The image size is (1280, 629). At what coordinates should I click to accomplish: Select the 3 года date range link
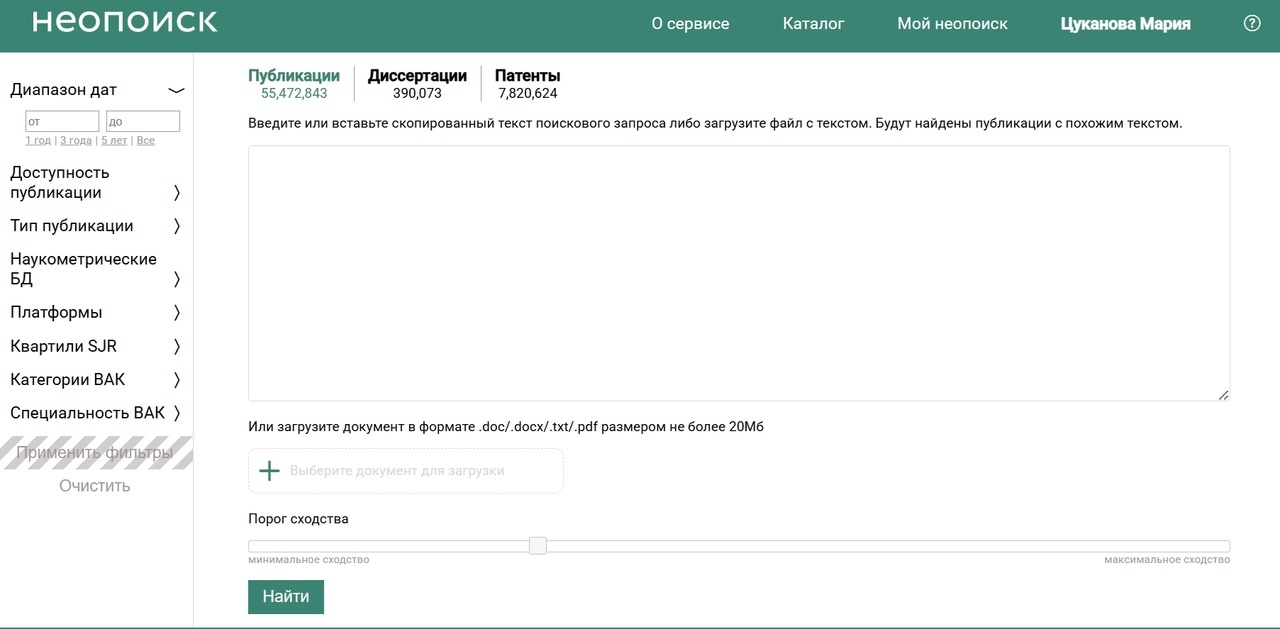76,140
